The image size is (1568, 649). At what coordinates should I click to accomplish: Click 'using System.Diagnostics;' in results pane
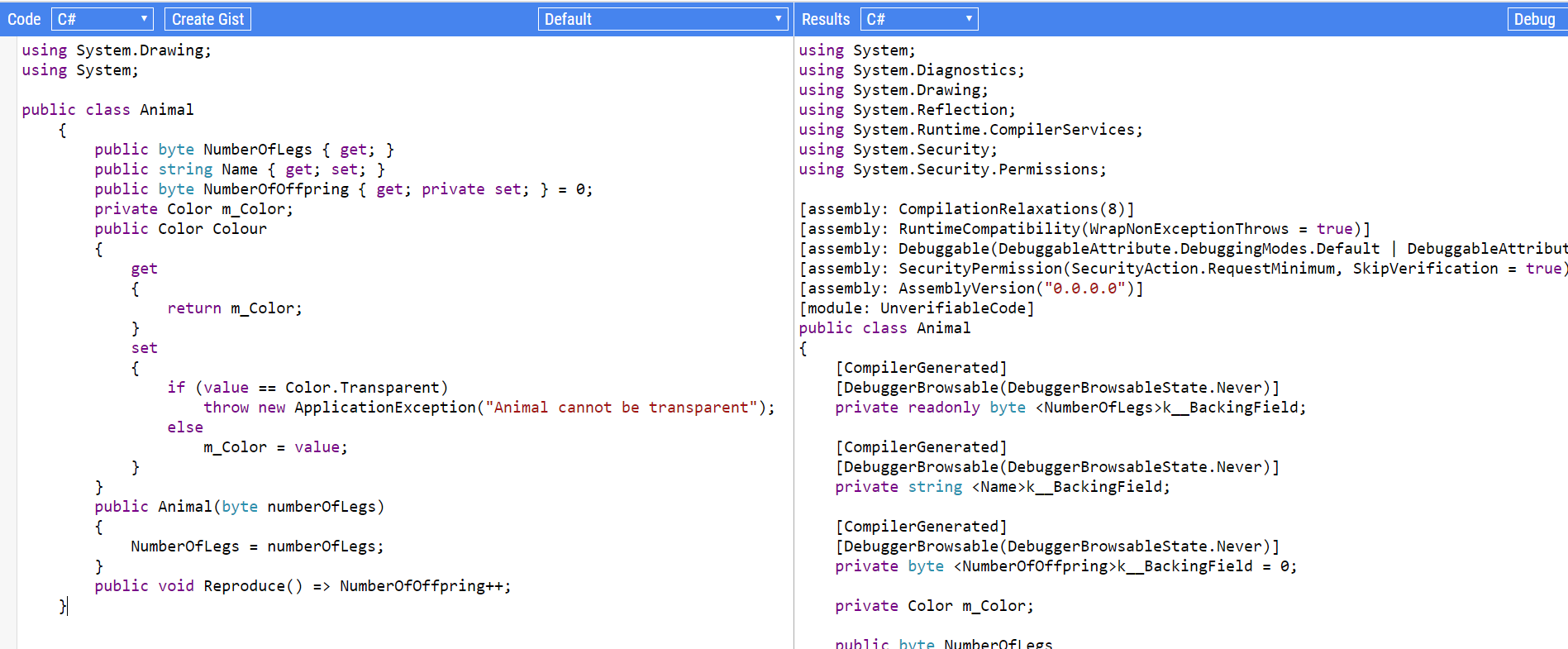(911, 70)
